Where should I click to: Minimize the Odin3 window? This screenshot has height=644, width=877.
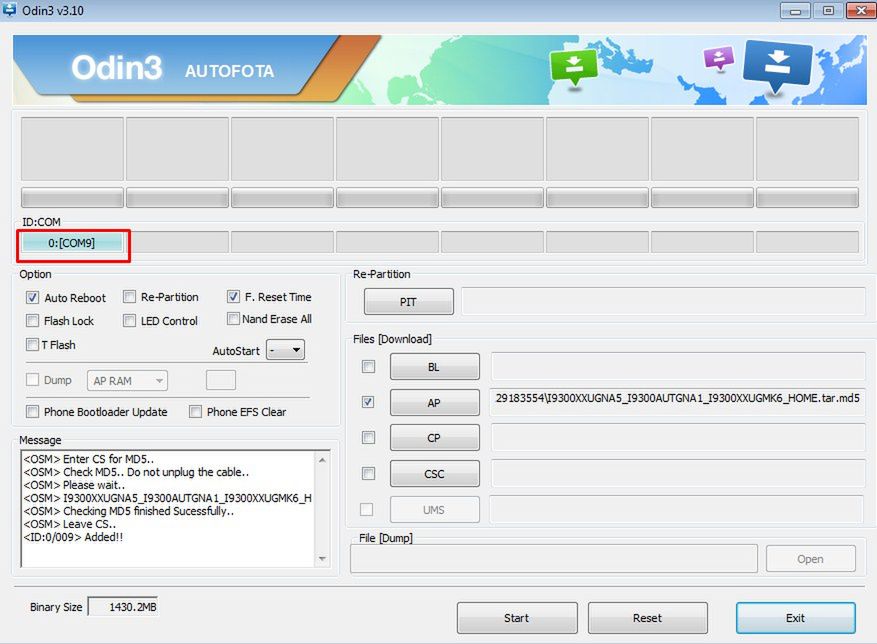point(795,11)
